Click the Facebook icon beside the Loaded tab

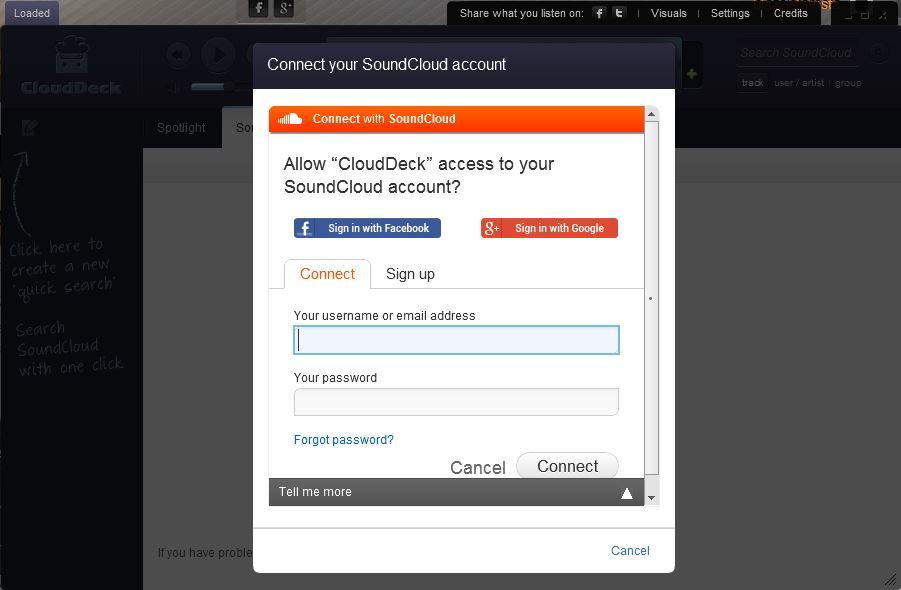[x=259, y=8]
